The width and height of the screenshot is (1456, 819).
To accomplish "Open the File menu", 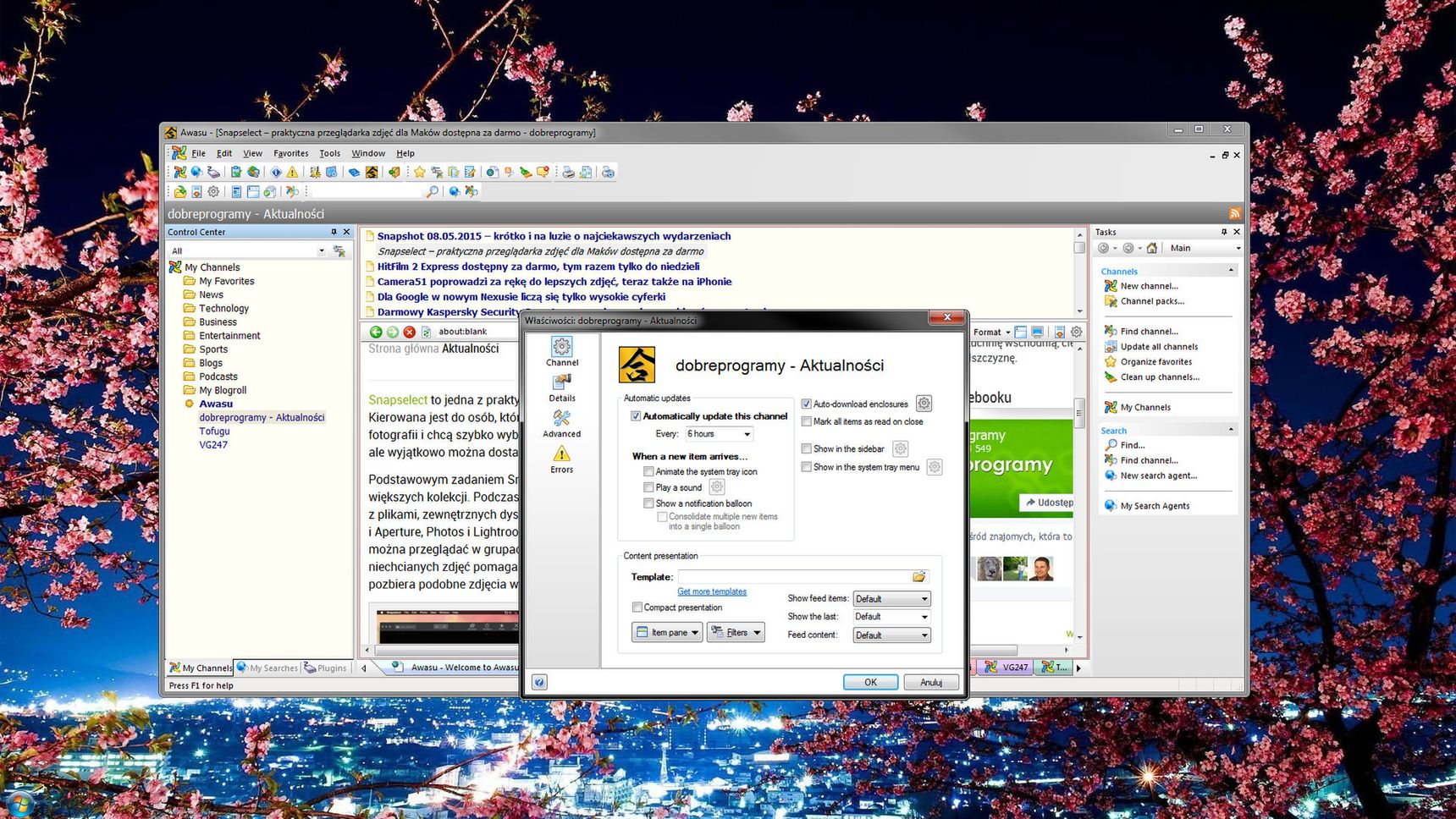I will [198, 153].
